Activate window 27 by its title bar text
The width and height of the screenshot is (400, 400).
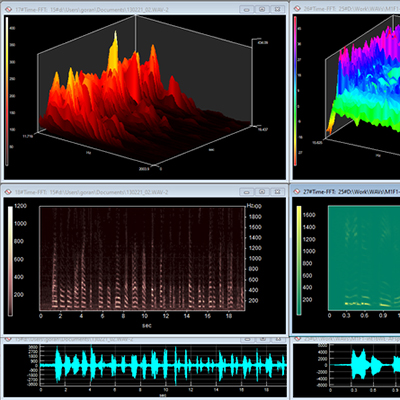(352, 192)
